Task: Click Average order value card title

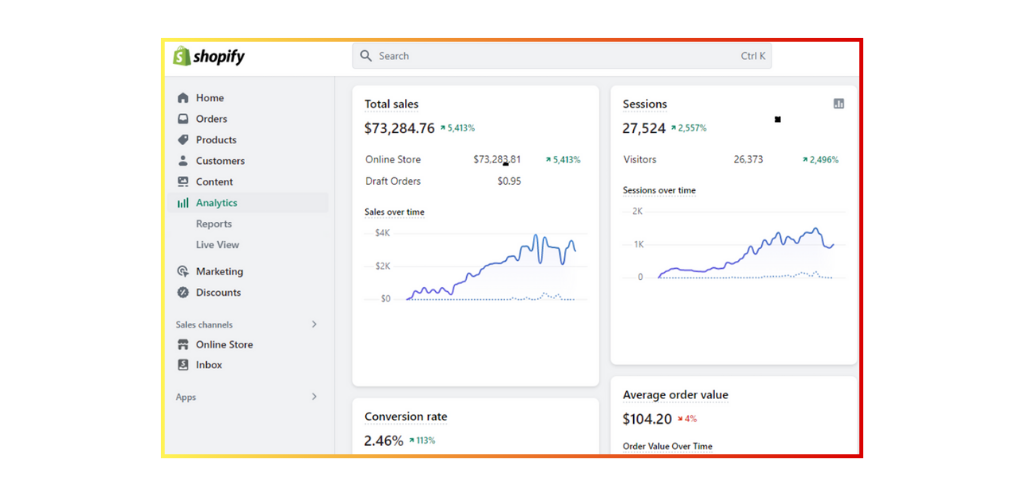Action: pos(675,395)
